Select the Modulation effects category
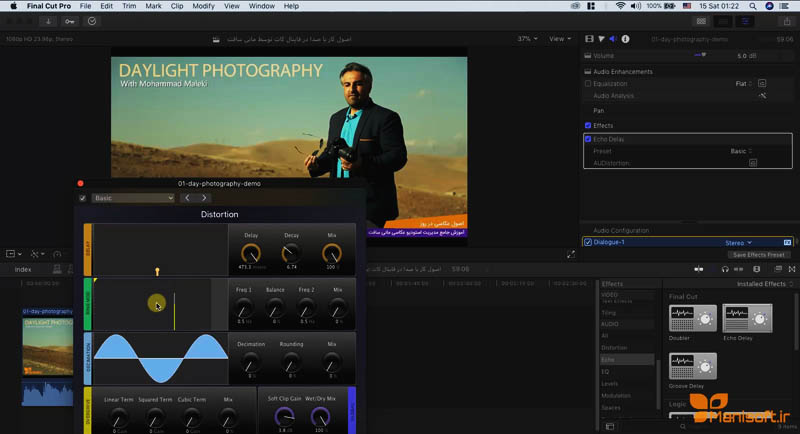800x434 pixels. pos(616,396)
